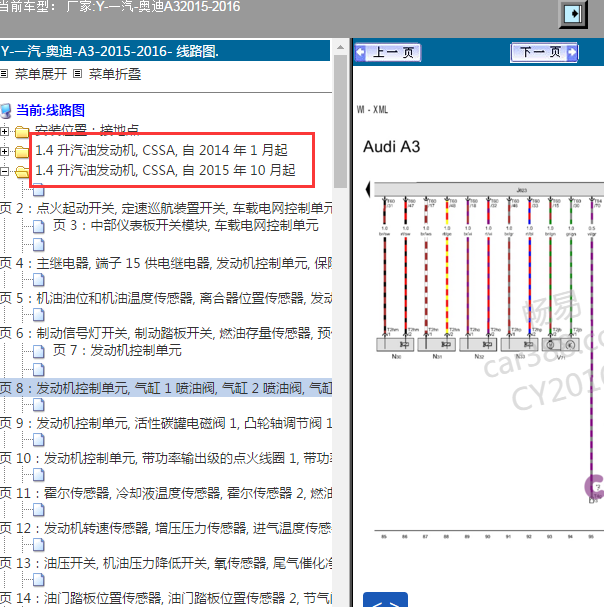
Task: Expand the 安装位置 接地点 folder node
Action: point(4,131)
